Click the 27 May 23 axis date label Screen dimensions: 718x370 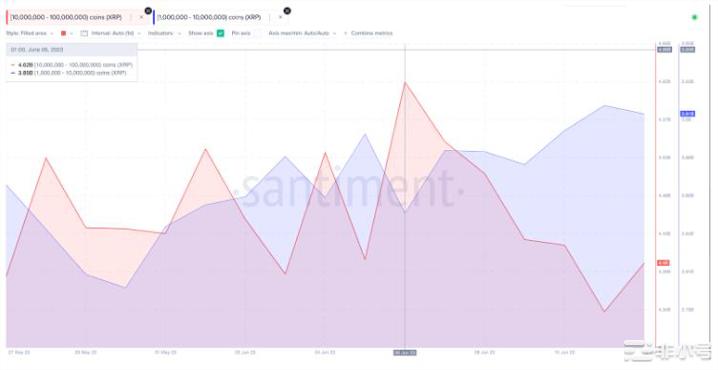point(19,353)
